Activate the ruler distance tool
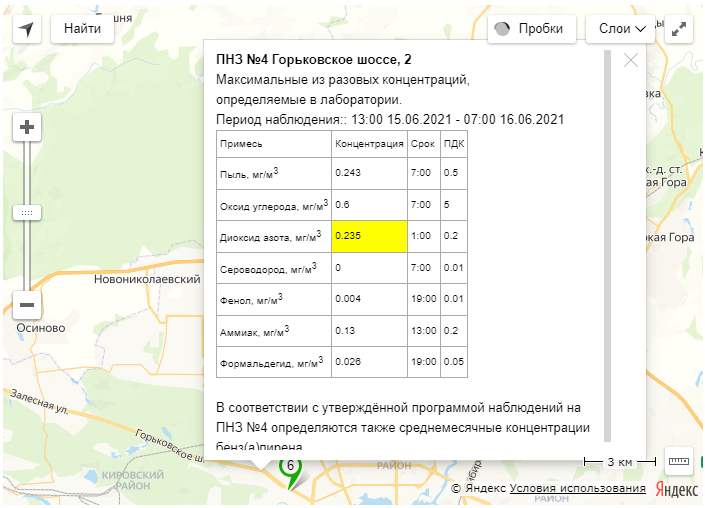This screenshot has width=705, height=508. (x=679, y=461)
